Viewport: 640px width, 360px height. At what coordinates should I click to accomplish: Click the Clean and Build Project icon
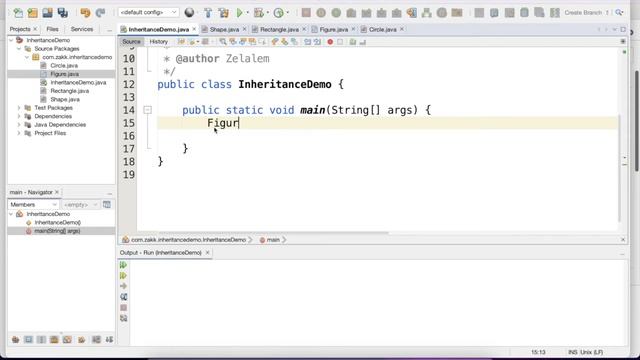[223, 13]
